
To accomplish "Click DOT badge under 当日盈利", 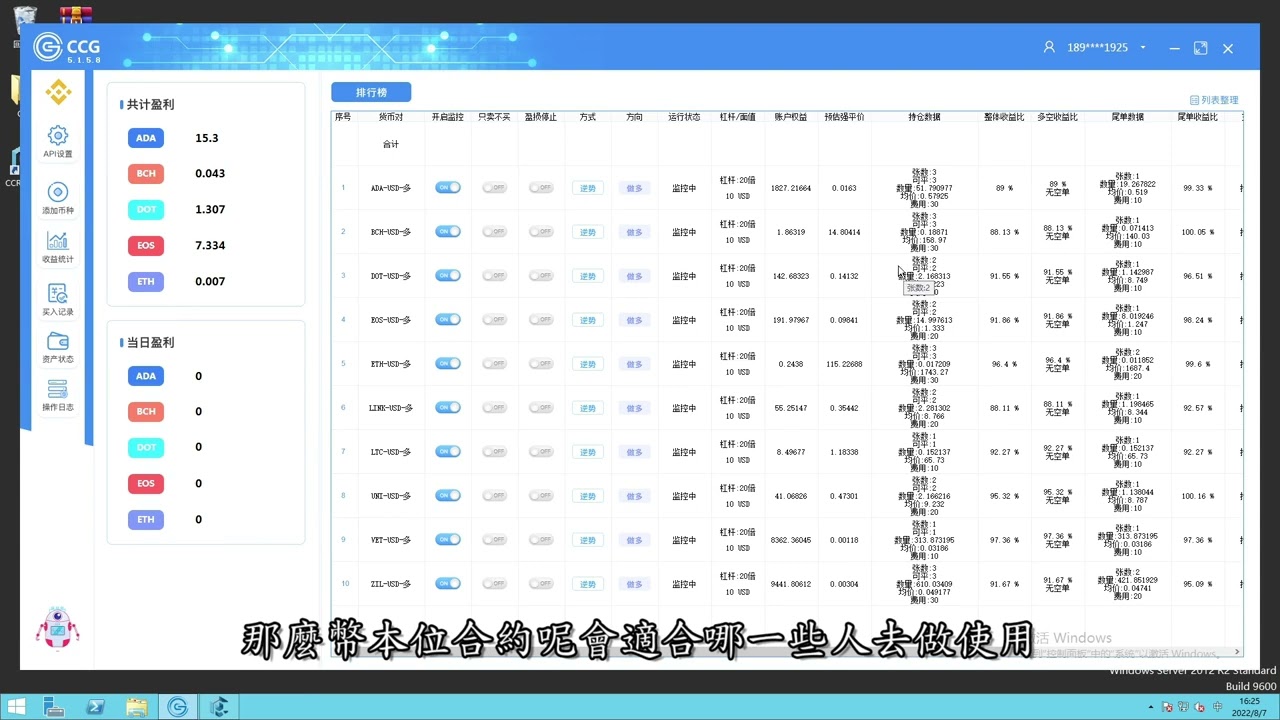I will [146, 447].
